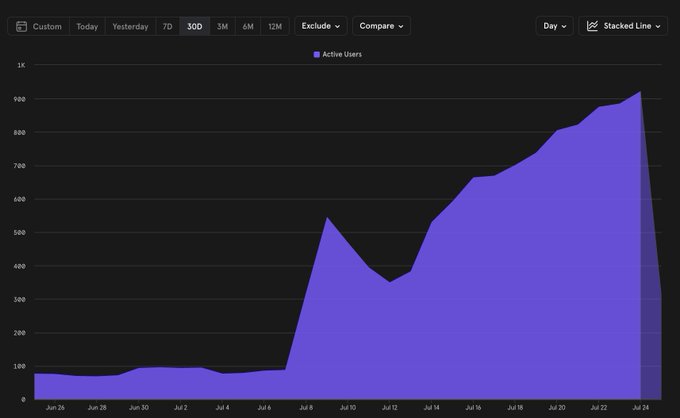Select the Yesterday time range

pos(130,26)
